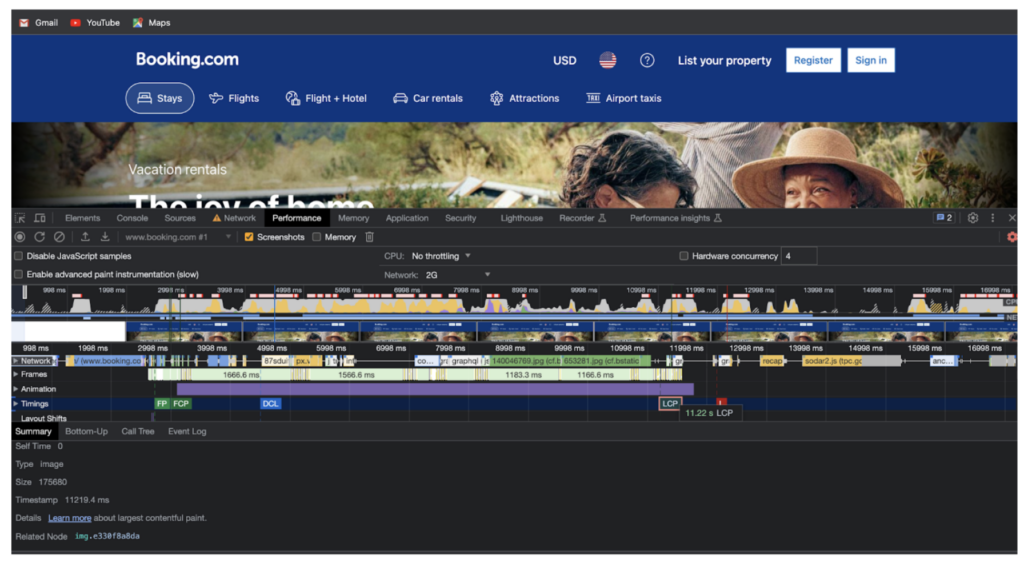Click the collect garbage trash icon
This screenshot has width=1024, height=563.
click(x=369, y=237)
